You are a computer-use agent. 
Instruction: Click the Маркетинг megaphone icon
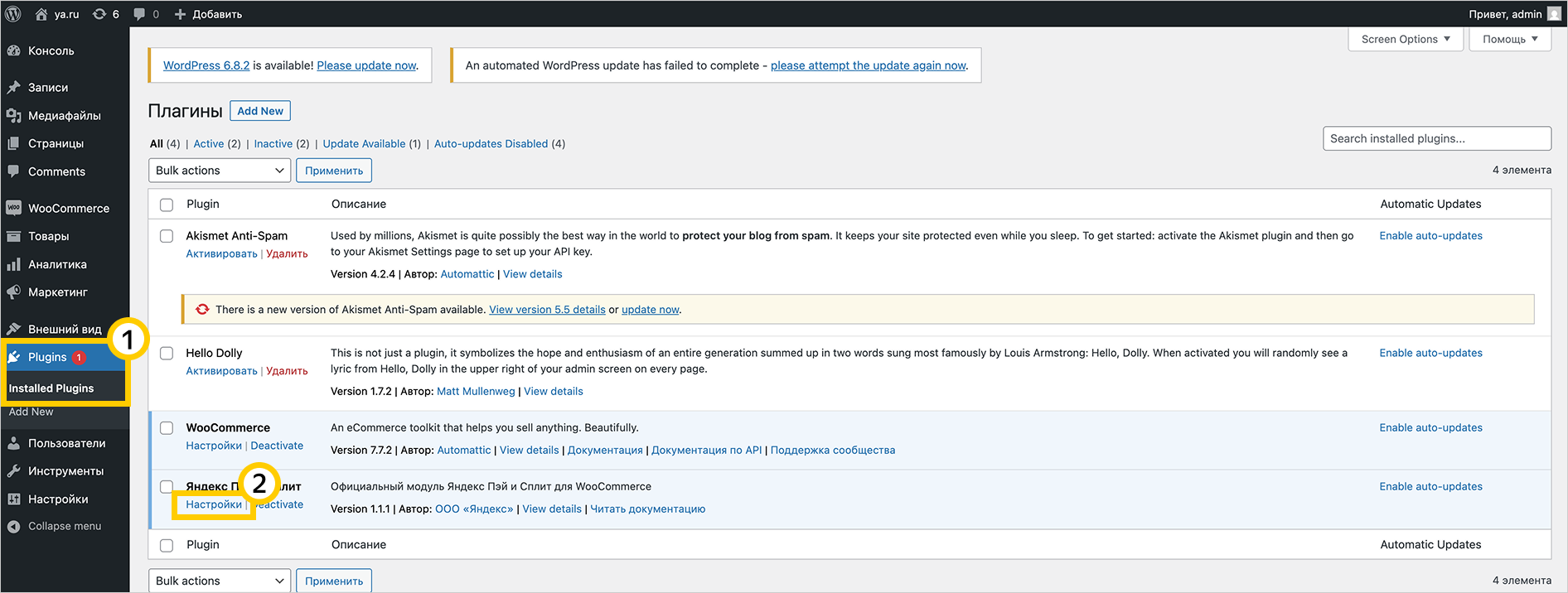(14, 292)
